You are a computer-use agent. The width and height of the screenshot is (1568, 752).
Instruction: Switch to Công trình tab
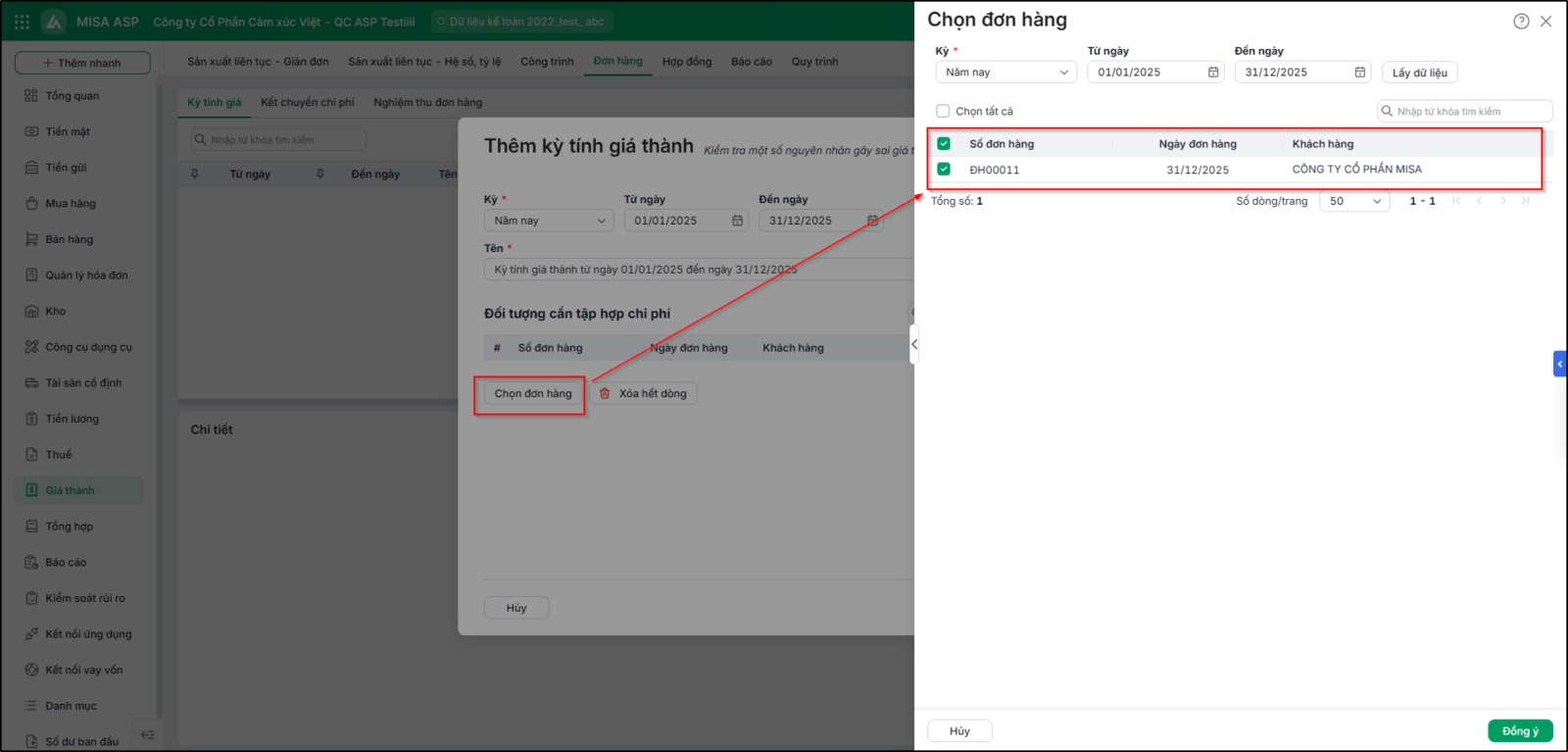point(547,62)
